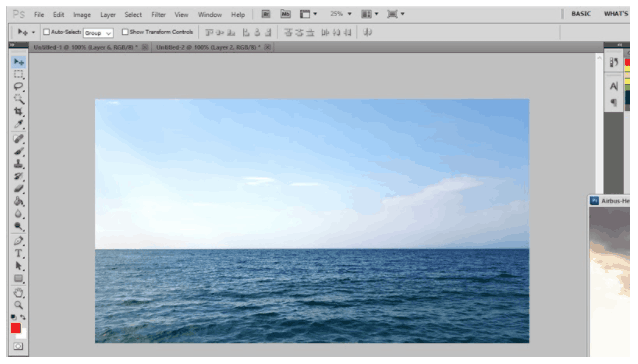Open the Character panel icon

point(614,86)
